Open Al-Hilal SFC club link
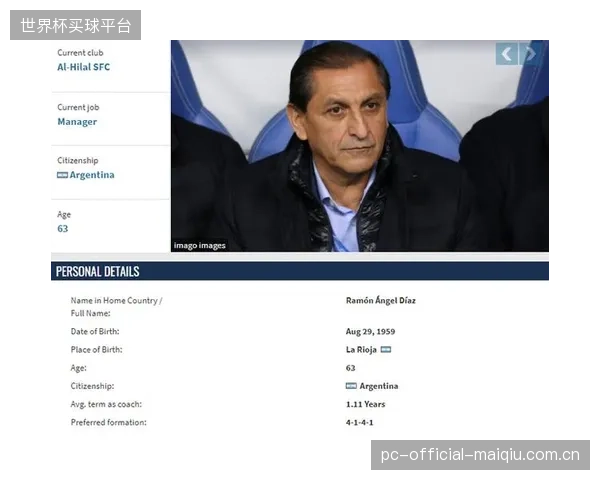Screen dimensions: 600x480 [83, 67]
